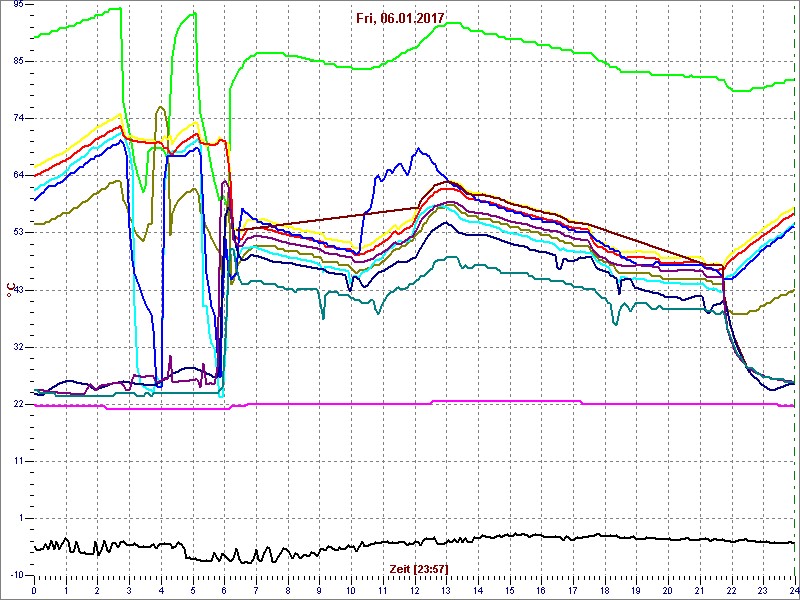Click hour 3 on the time axis
800x600 pixels.
[x=129, y=589]
